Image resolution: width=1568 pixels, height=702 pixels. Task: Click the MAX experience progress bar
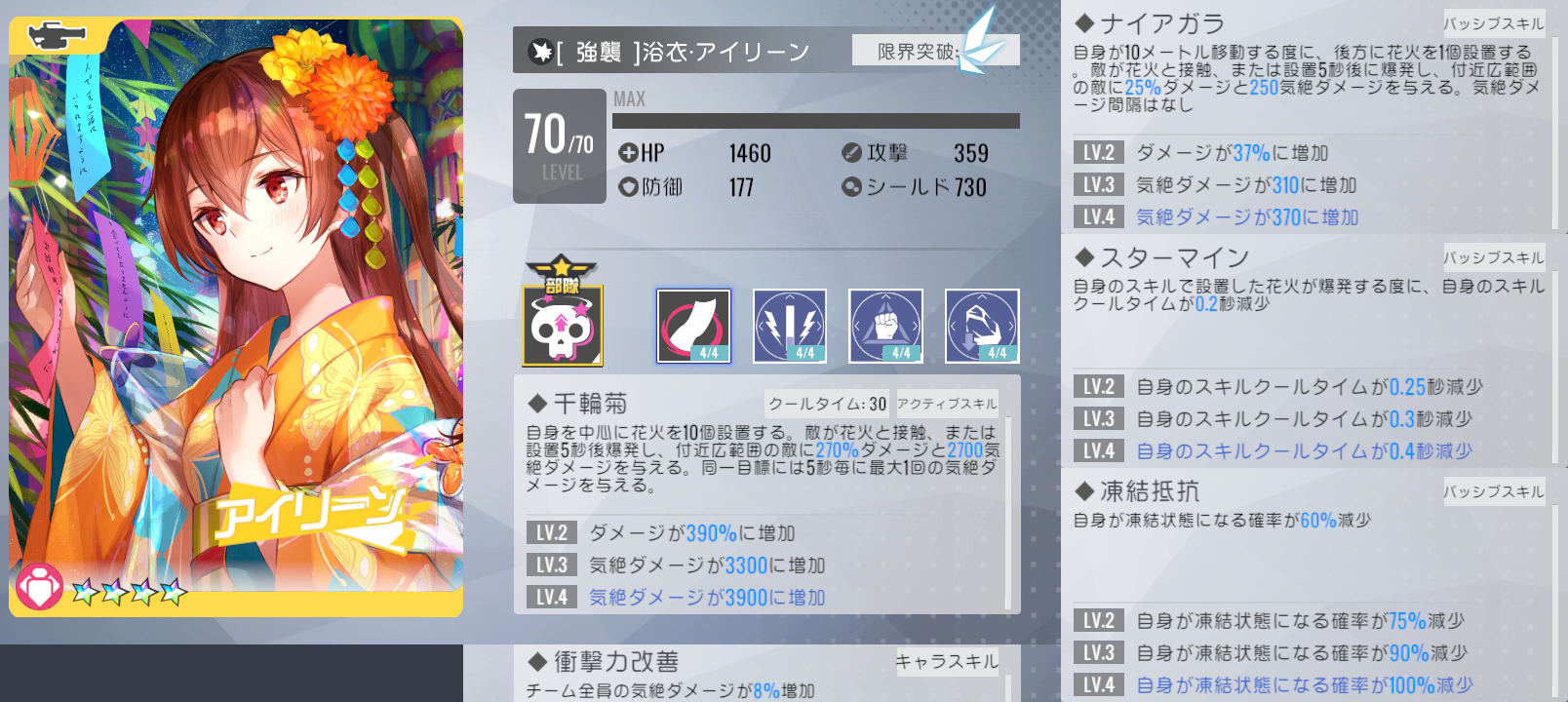coord(816,121)
